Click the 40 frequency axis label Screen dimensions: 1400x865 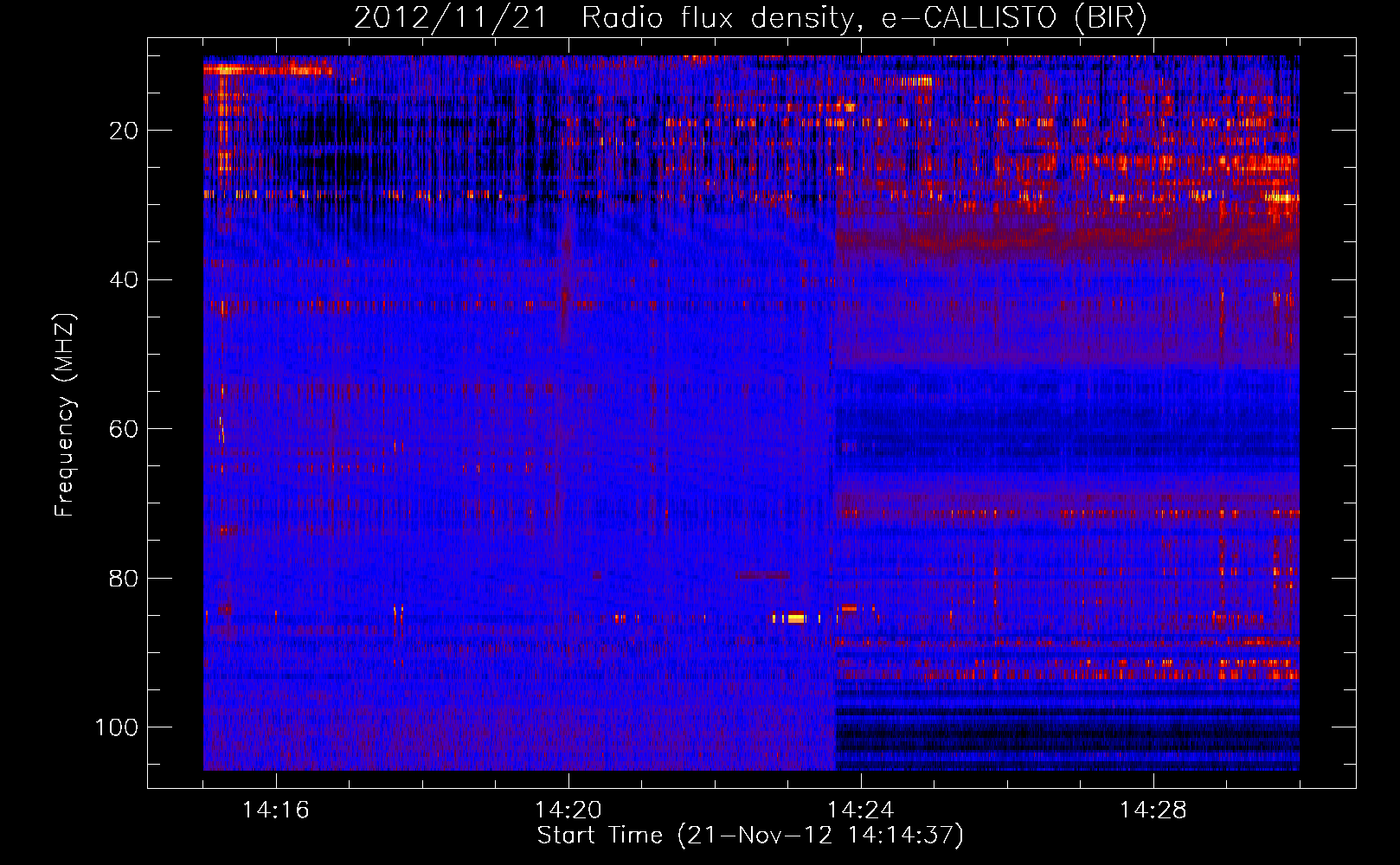pyautogui.click(x=124, y=280)
